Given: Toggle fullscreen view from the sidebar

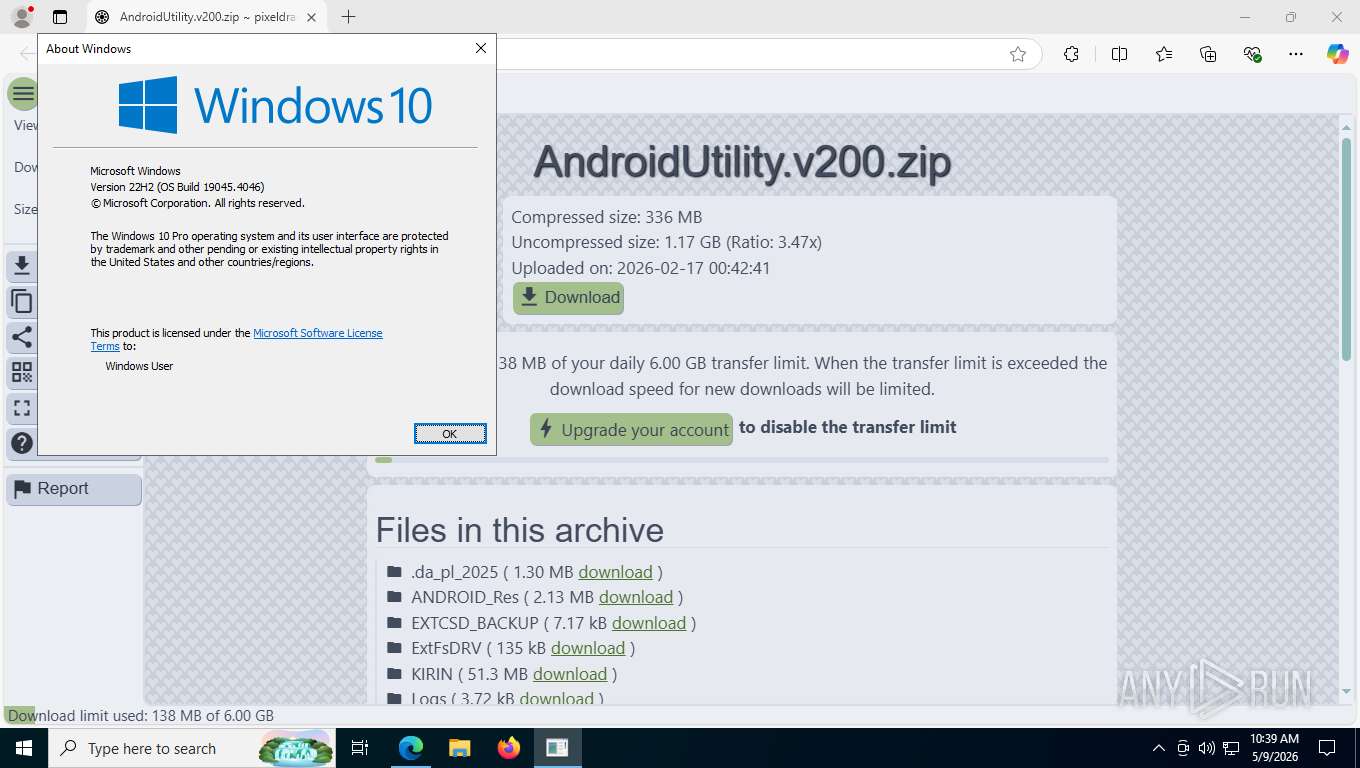Looking at the screenshot, I should point(22,408).
